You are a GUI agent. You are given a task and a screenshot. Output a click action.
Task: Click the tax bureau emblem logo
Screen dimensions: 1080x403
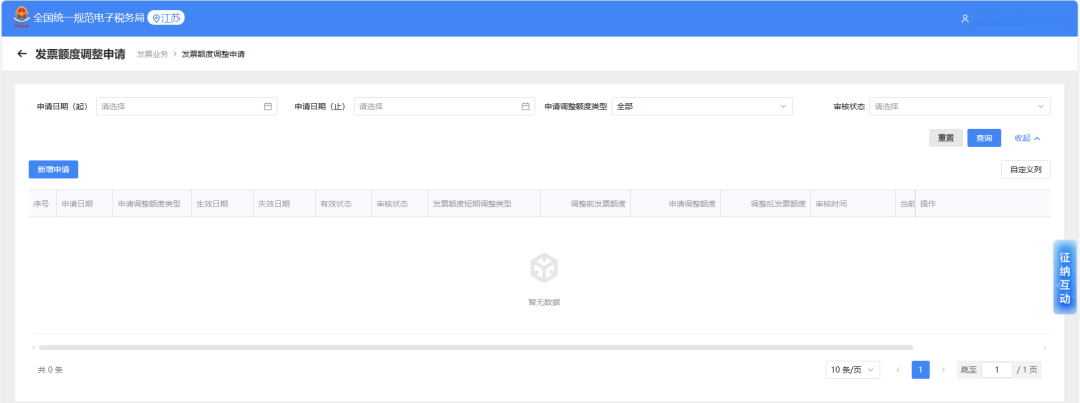tap(21, 17)
